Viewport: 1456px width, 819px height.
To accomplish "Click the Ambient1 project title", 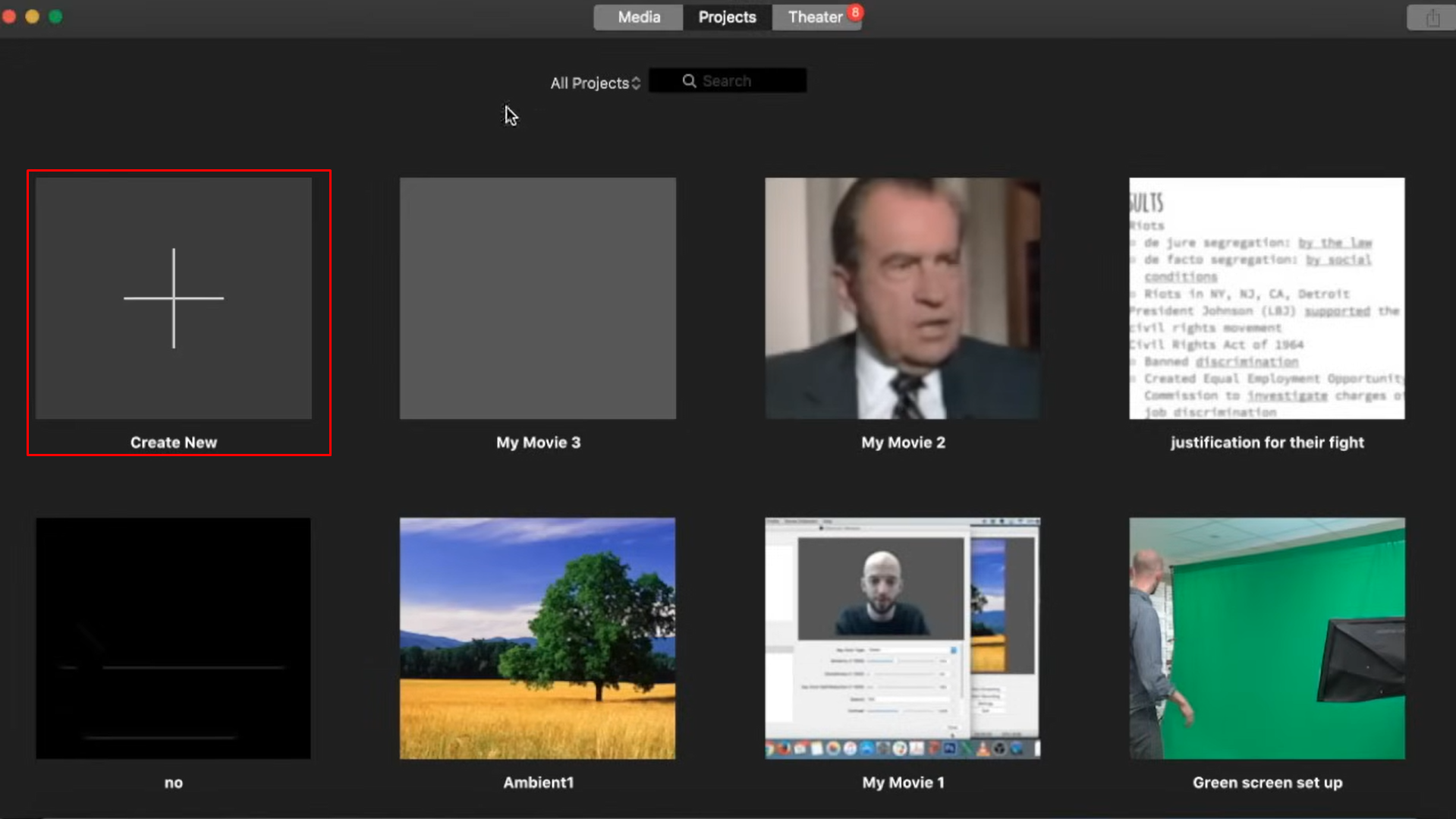I will 538,783.
